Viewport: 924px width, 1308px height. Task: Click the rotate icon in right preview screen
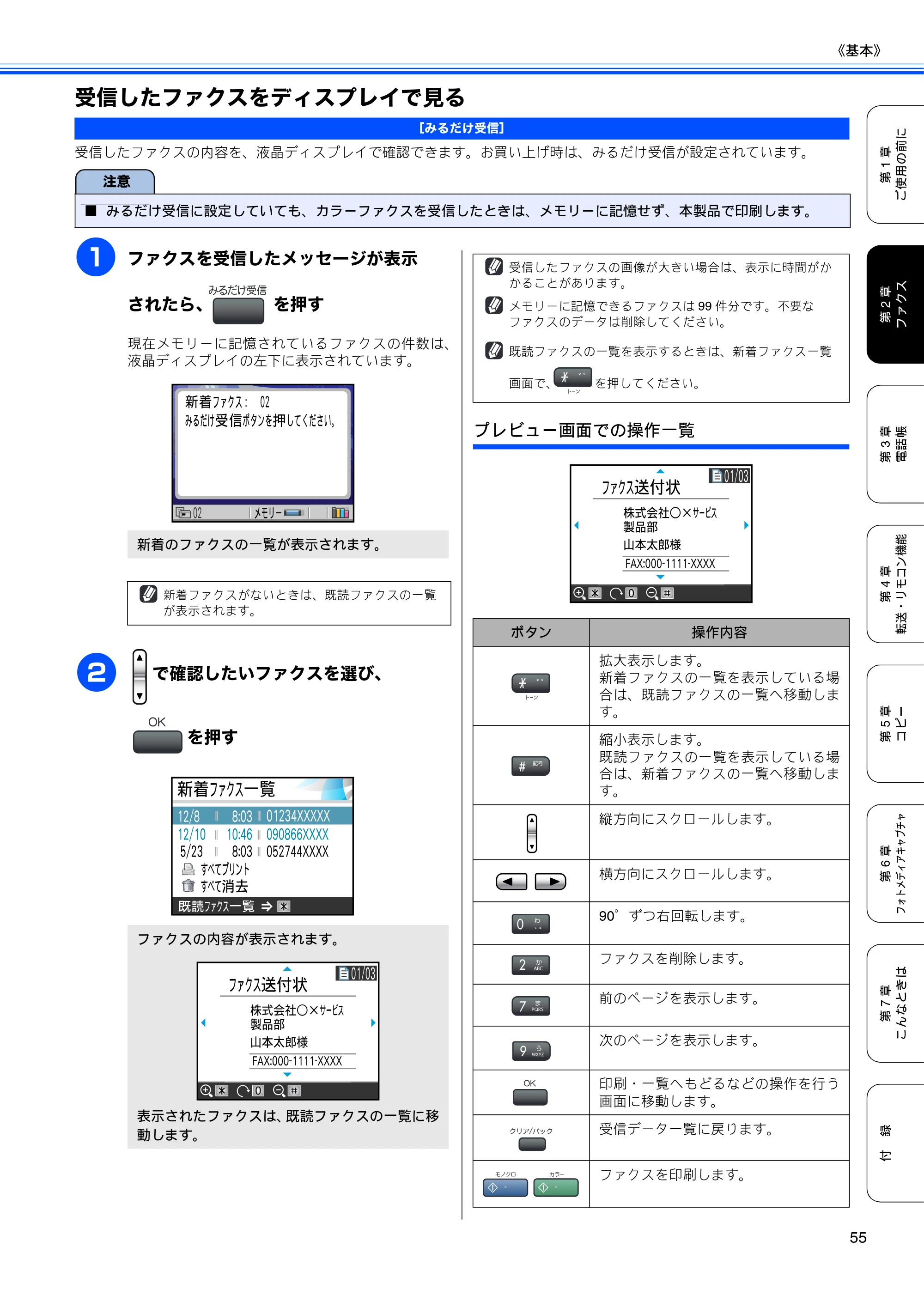point(616,593)
